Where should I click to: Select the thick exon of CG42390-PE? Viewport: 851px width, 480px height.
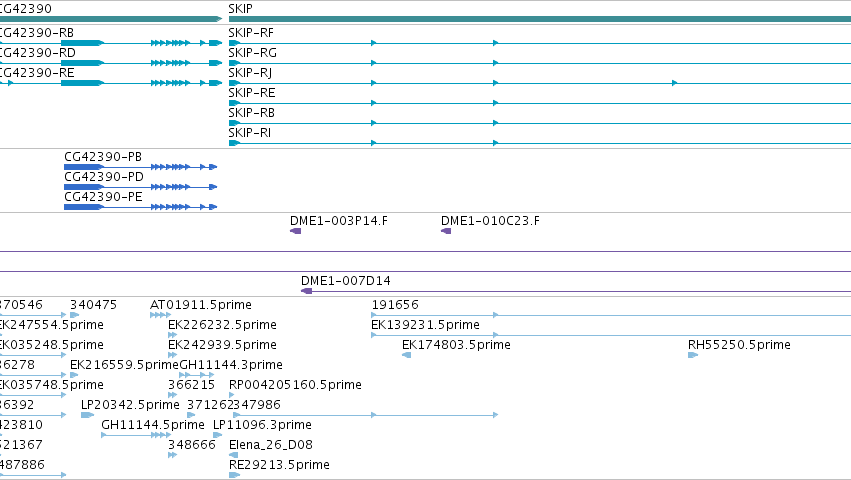(84, 207)
